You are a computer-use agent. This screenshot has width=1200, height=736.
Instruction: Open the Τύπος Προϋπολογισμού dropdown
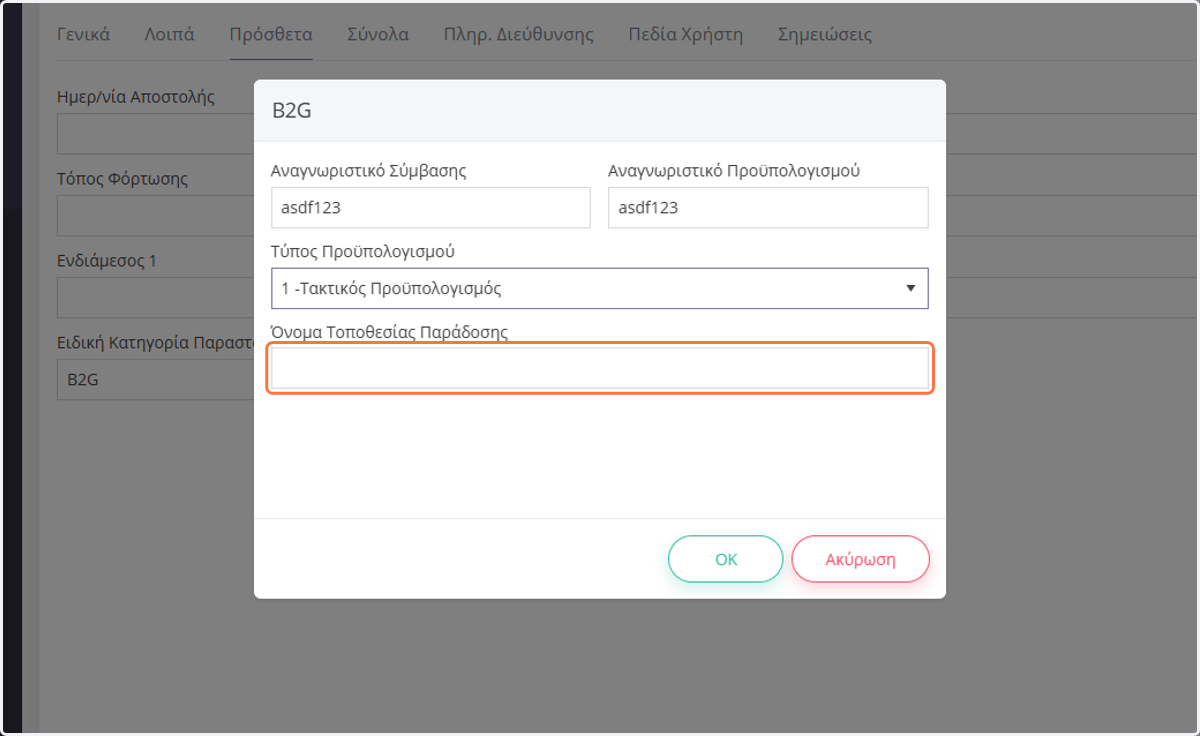600,288
